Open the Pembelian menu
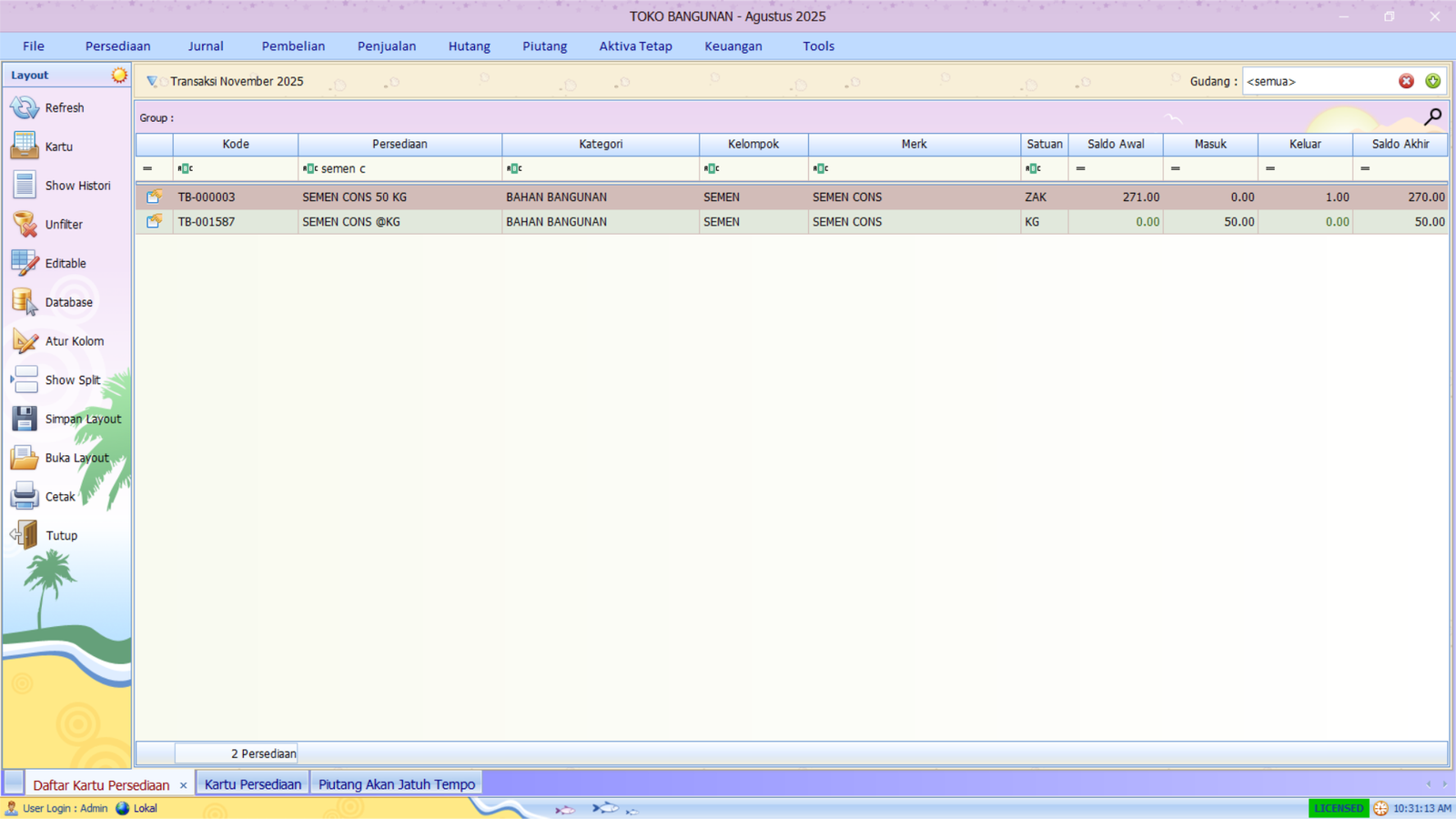Image resolution: width=1456 pixels, height=819 pixels. click(x=293, y=45)
